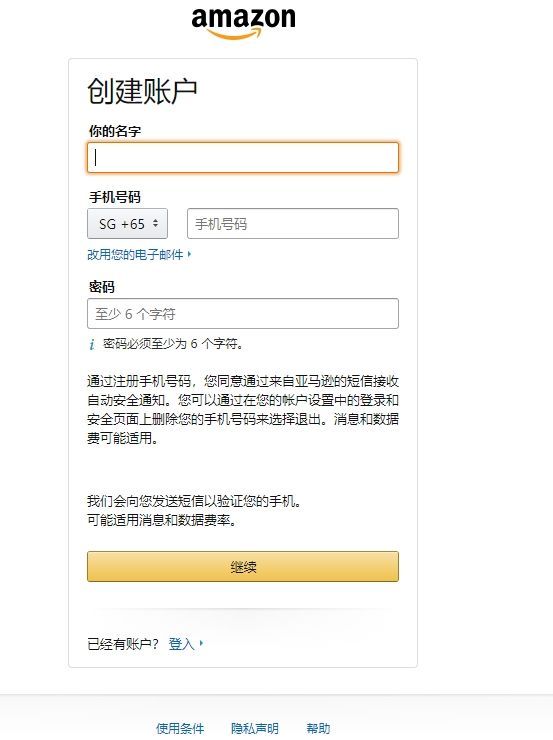Click the 手机号码 phone number input box
The width and height of the screenshot is (553, 740).
point(293,224)
